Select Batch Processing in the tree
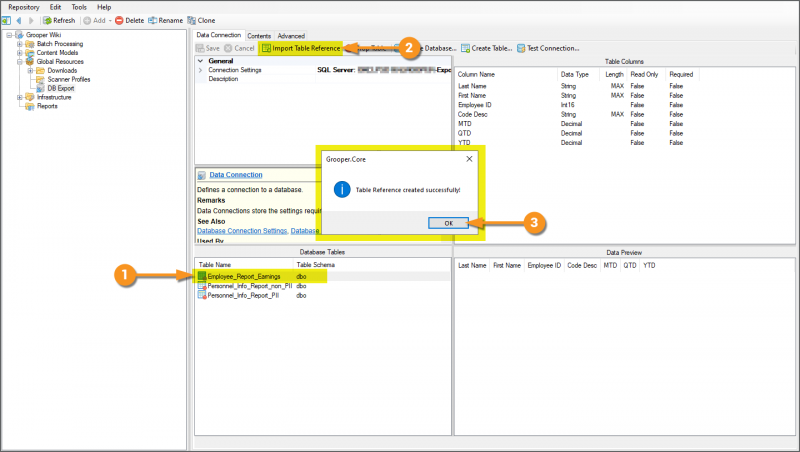Screen dimensions: 800x452 60,44
